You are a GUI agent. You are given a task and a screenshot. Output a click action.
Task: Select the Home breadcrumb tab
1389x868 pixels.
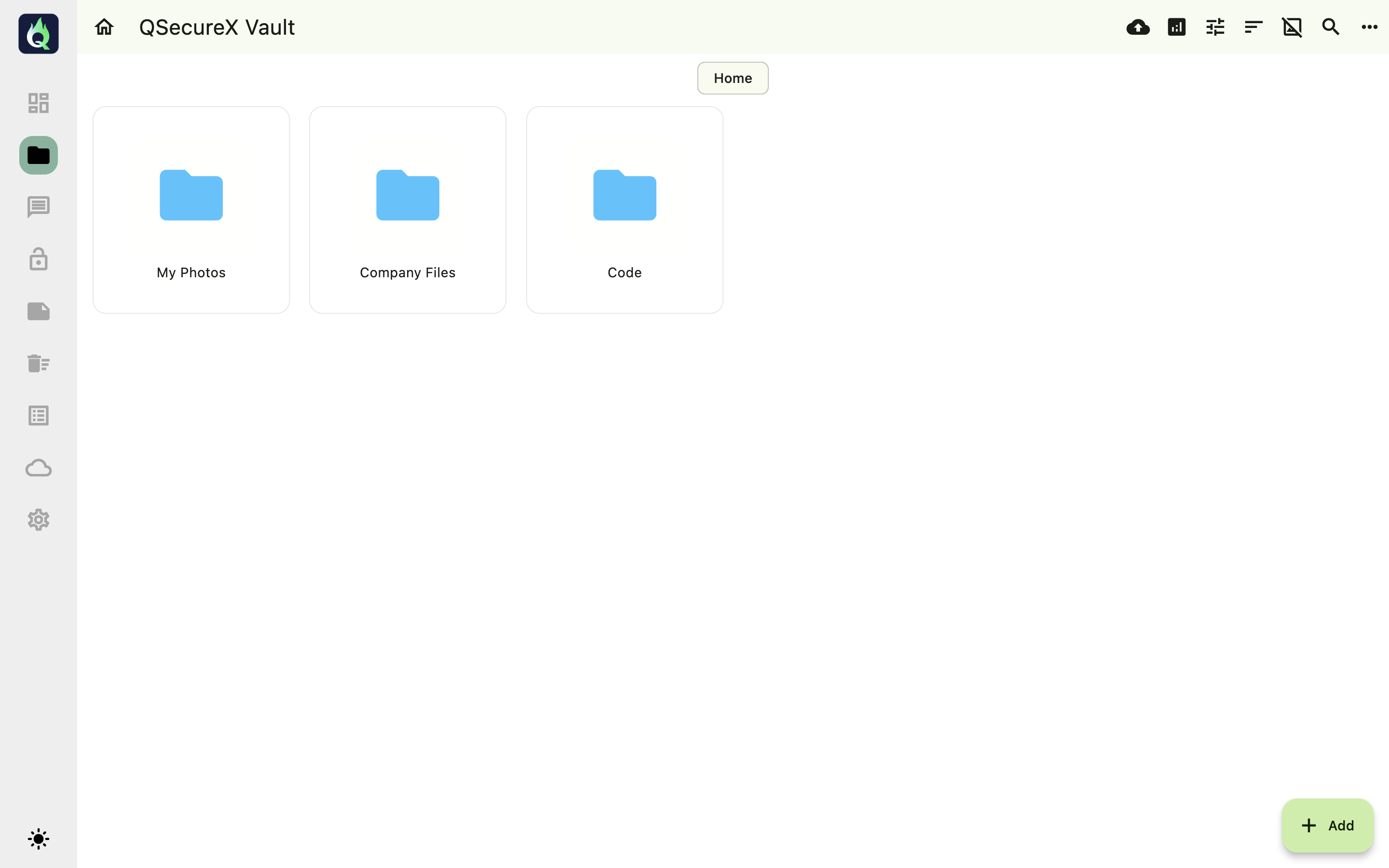(x=732, y=78)
